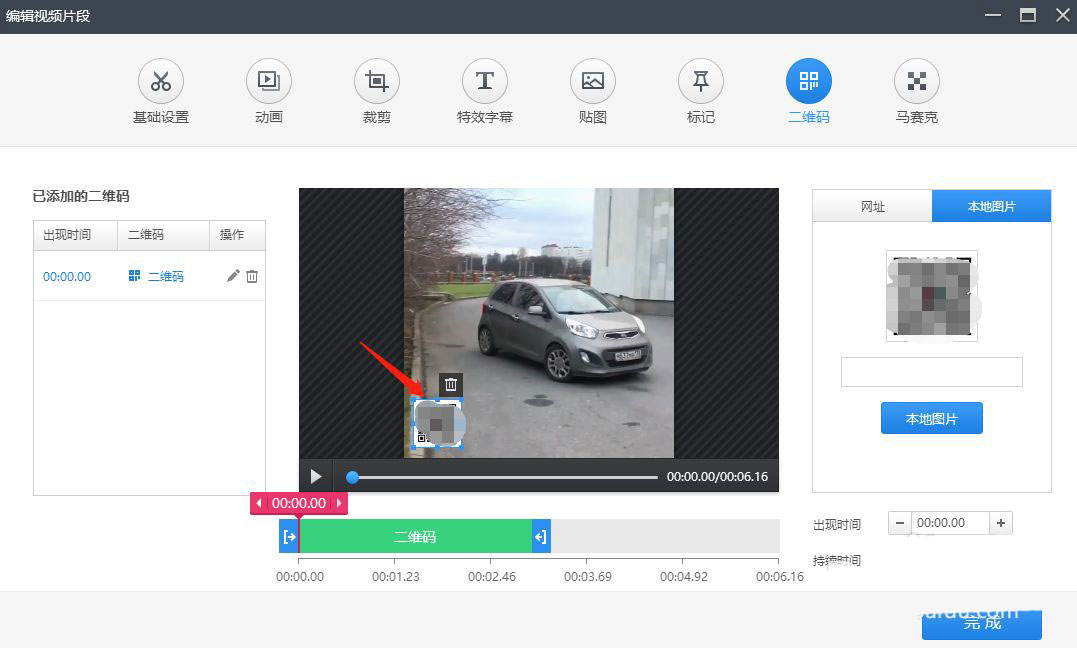Select the 裁剪 crop tool
The width and height of the screenshot is (1077, 648).
(x=376, y=82)
